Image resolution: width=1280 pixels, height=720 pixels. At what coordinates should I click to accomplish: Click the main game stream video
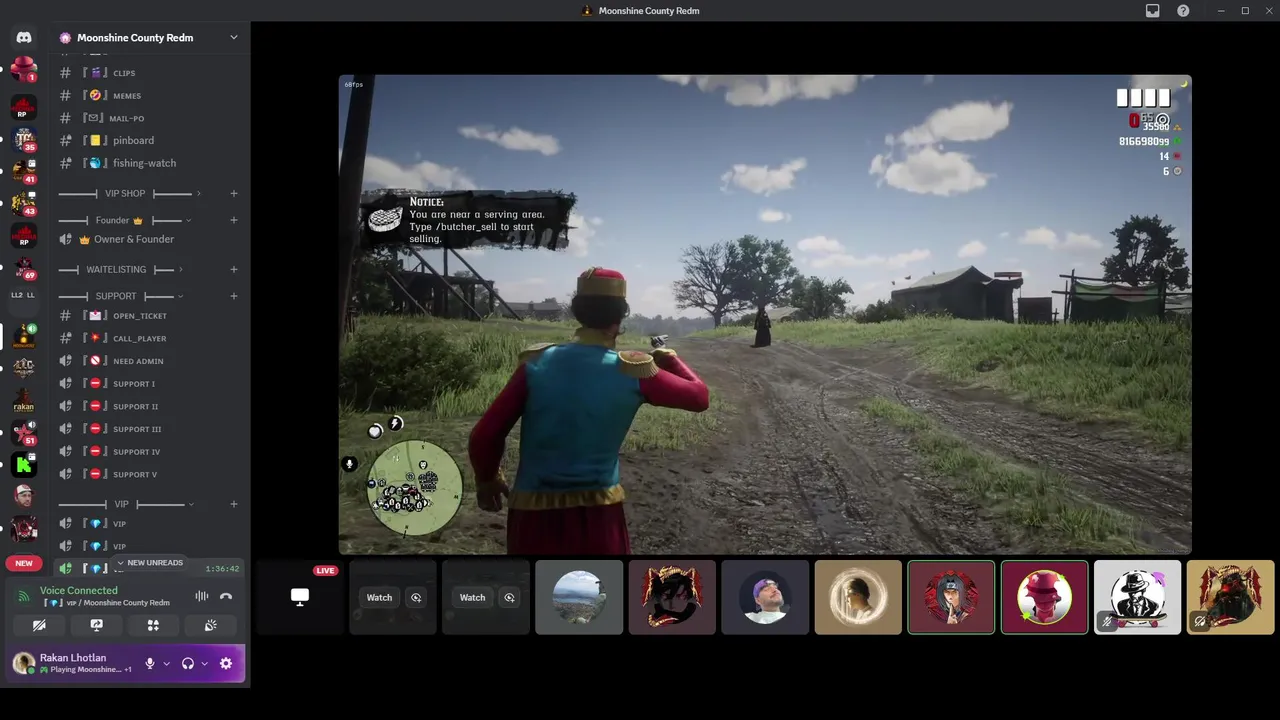tap(765, 314)
